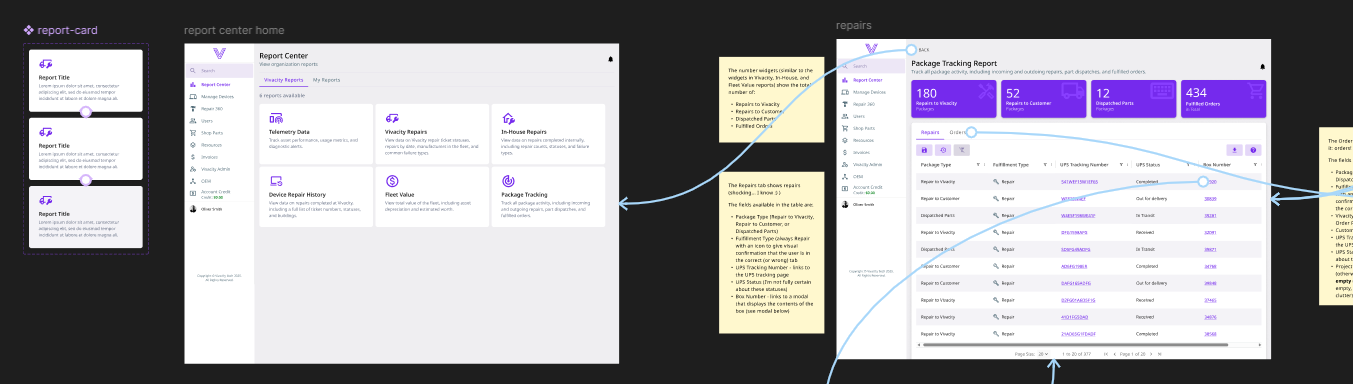Screen dimensions: 1353x384
Task: Click the Vivacity logo in report center home
Action: (219, 53)
